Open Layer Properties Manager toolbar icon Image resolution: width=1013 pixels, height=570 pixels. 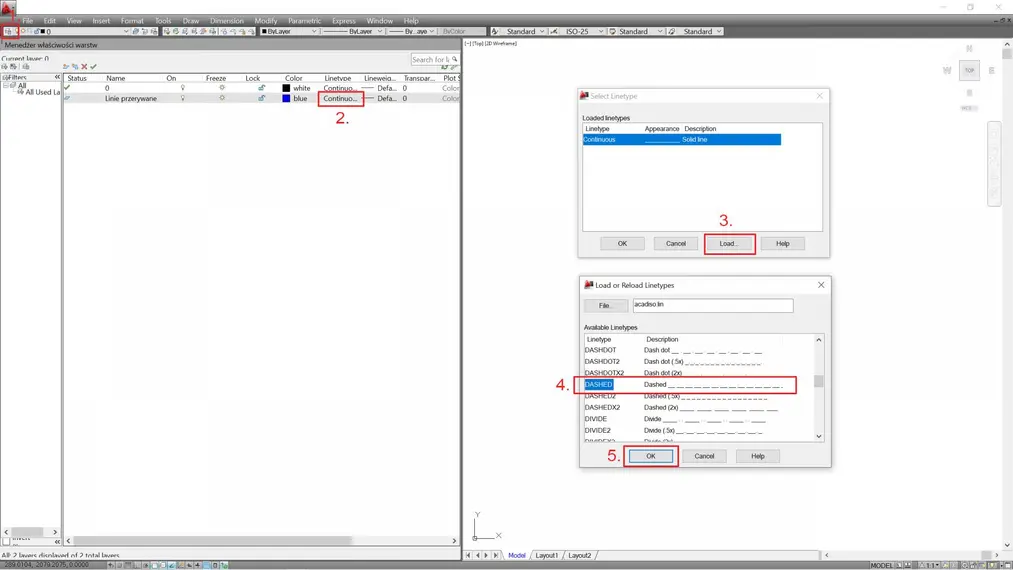click(x=8, y=31)
